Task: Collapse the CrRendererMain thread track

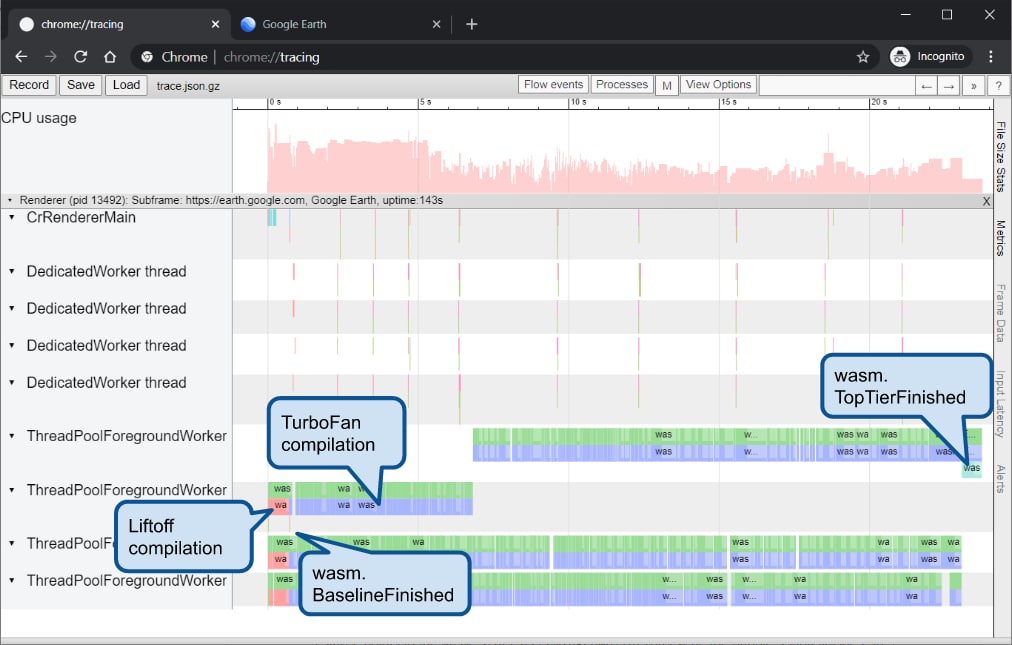Action: (12, 217)
